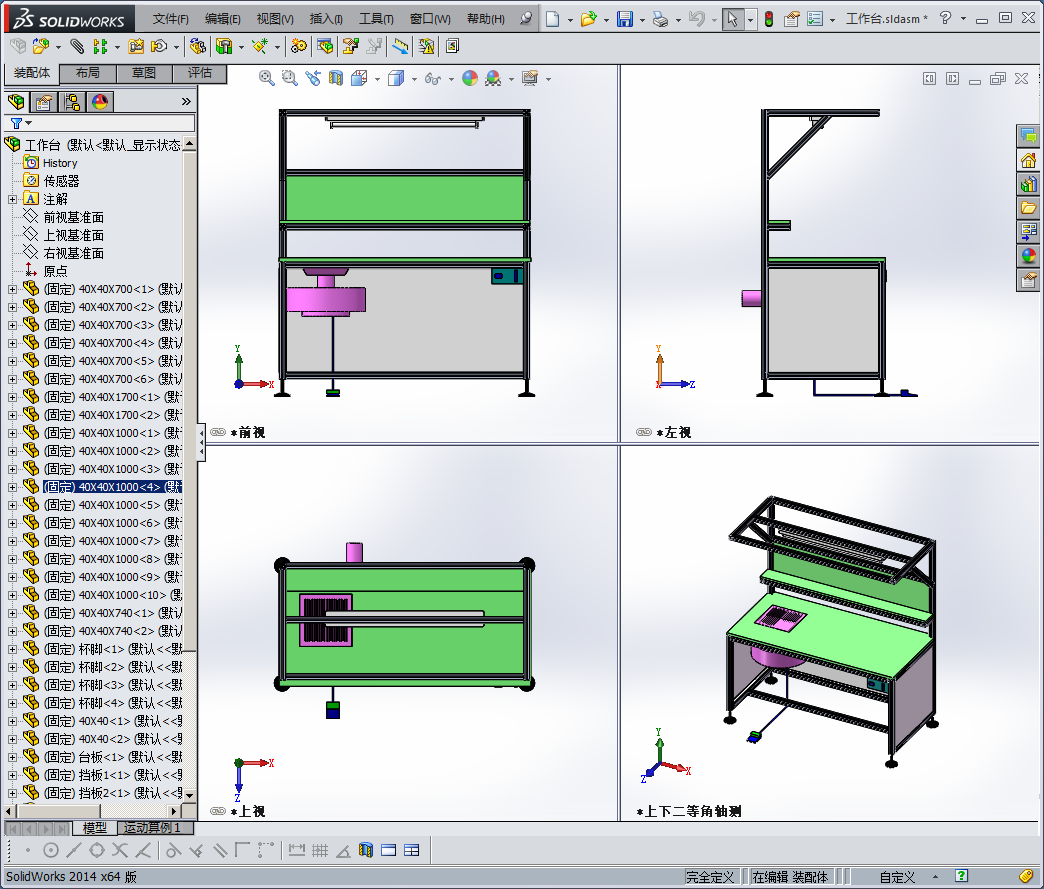Click the New document icon

coord(552,19)
